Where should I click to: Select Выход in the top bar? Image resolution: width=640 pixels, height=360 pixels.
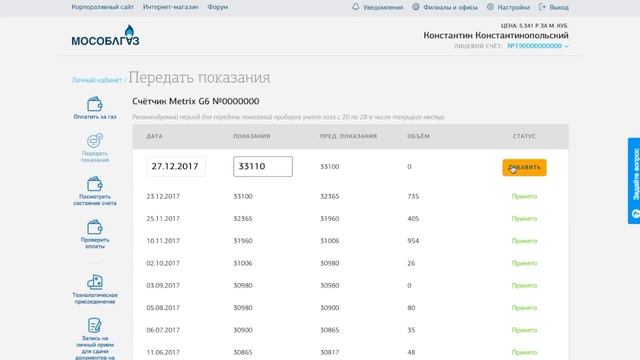click(x=559, y=7)
